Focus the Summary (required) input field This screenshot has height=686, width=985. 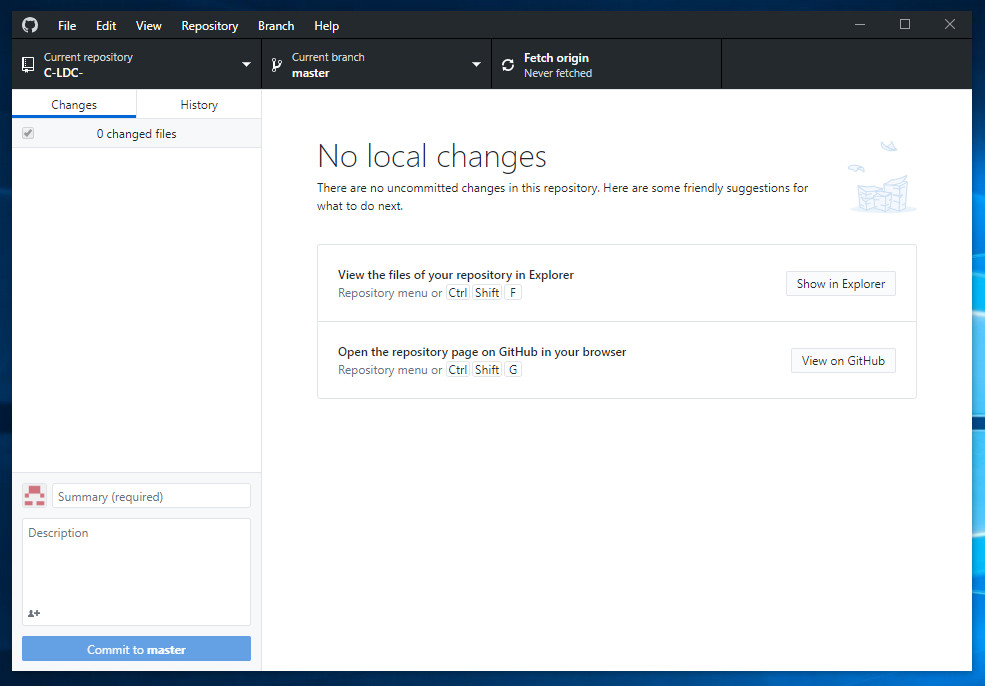tap(151, 496)
